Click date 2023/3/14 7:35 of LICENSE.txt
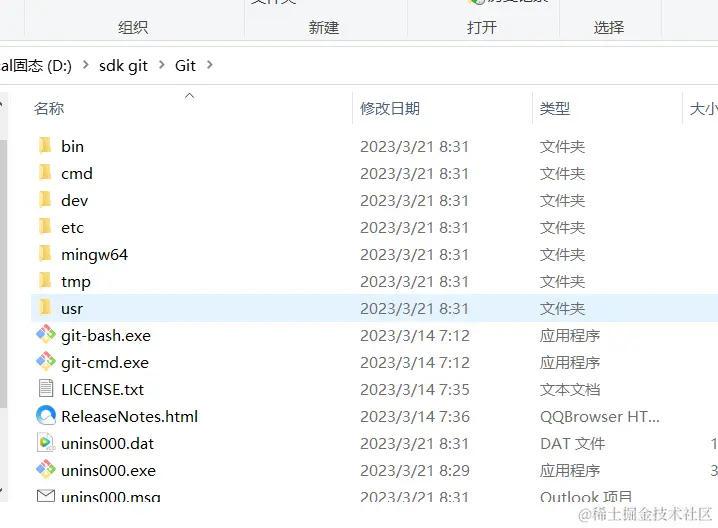The image size is (718, 528). (x=414, y=390)
